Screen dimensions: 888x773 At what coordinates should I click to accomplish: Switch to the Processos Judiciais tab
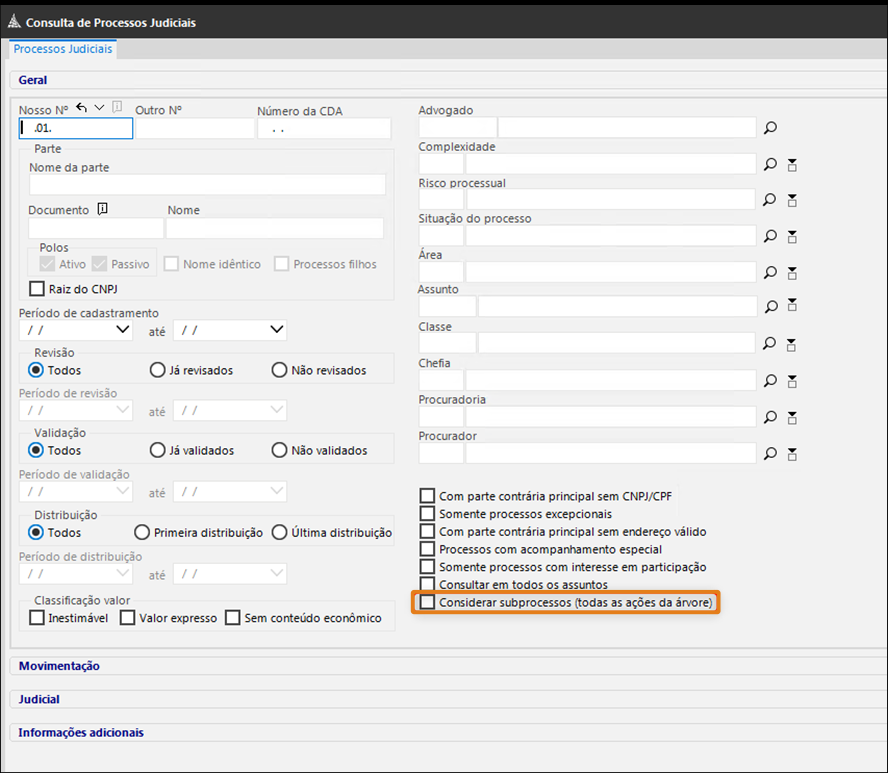coord(63,49)
